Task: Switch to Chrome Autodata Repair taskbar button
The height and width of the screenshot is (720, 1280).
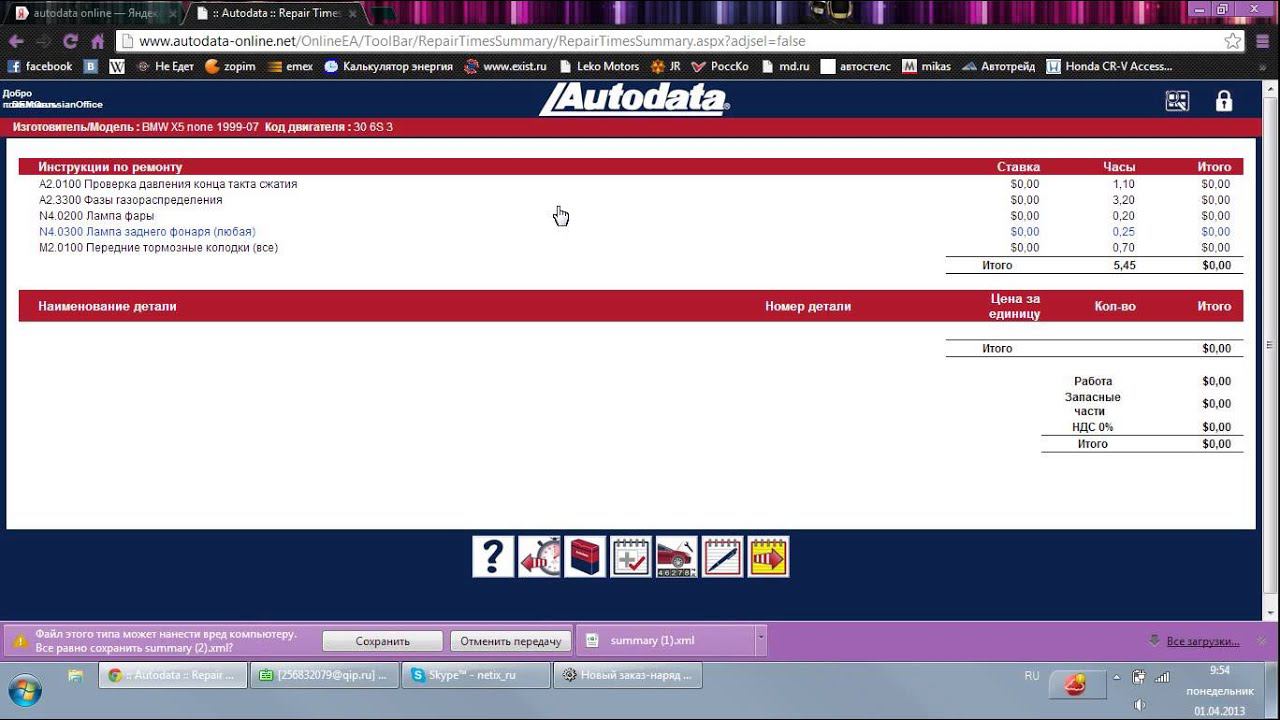Action: click(172, 676)
